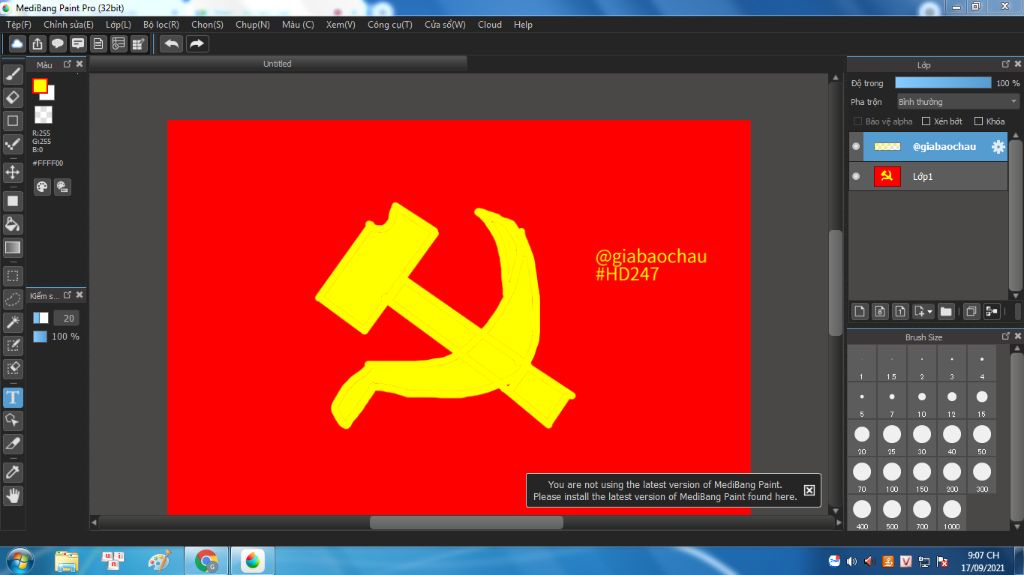Select the Hand pan tool
1024x575 pixels.
[12, 496]
